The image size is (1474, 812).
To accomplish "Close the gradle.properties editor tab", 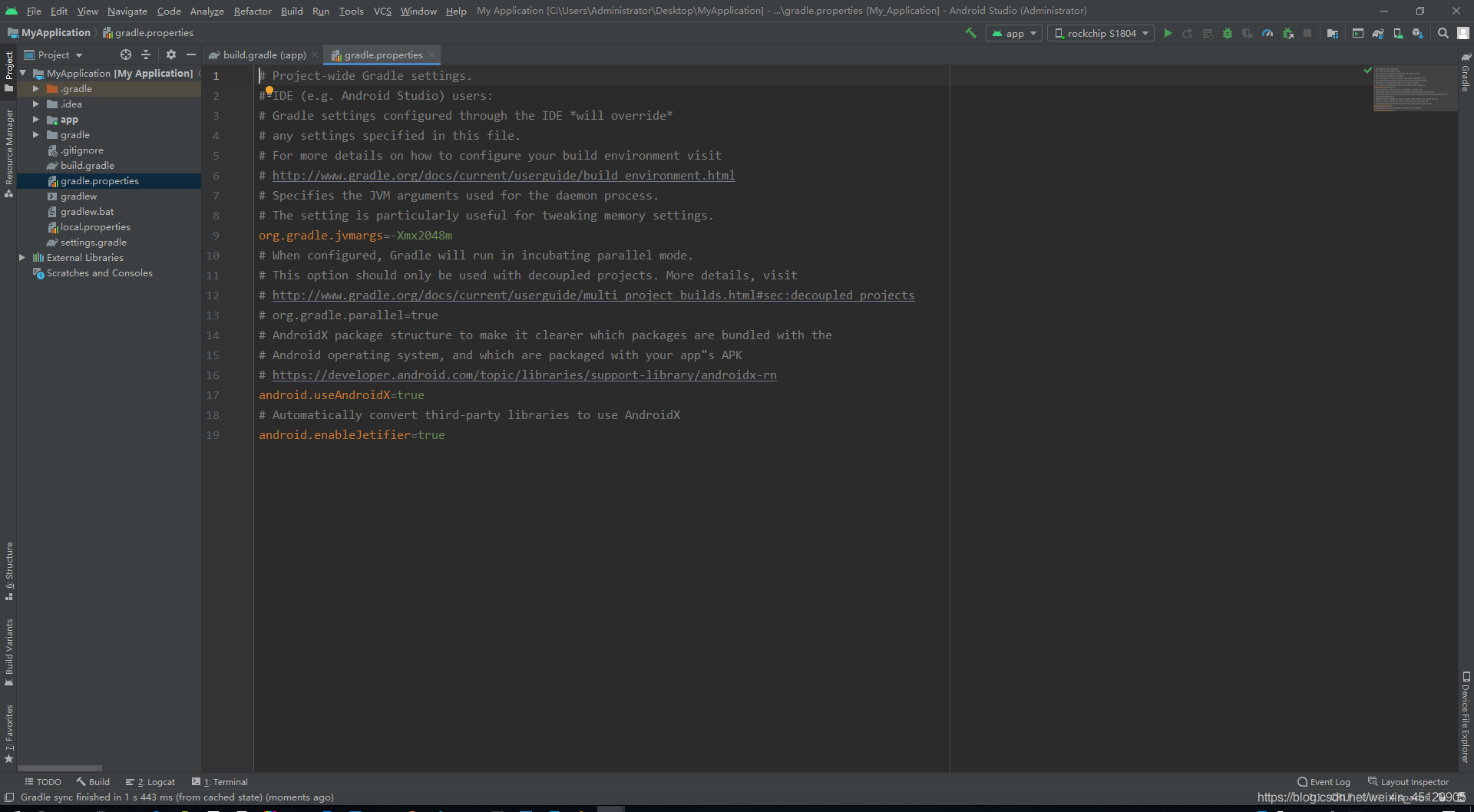I will tap(431, 54).
